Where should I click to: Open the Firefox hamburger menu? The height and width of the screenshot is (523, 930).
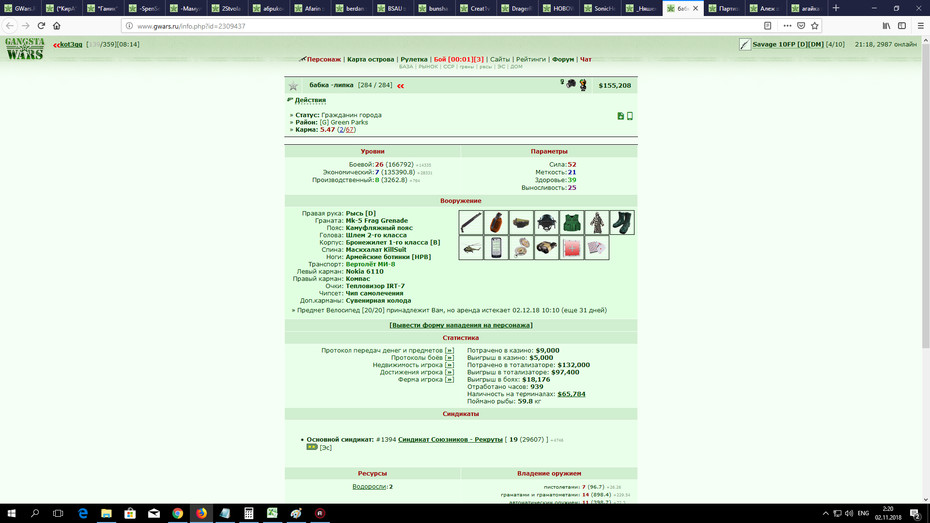coord(921,25)
